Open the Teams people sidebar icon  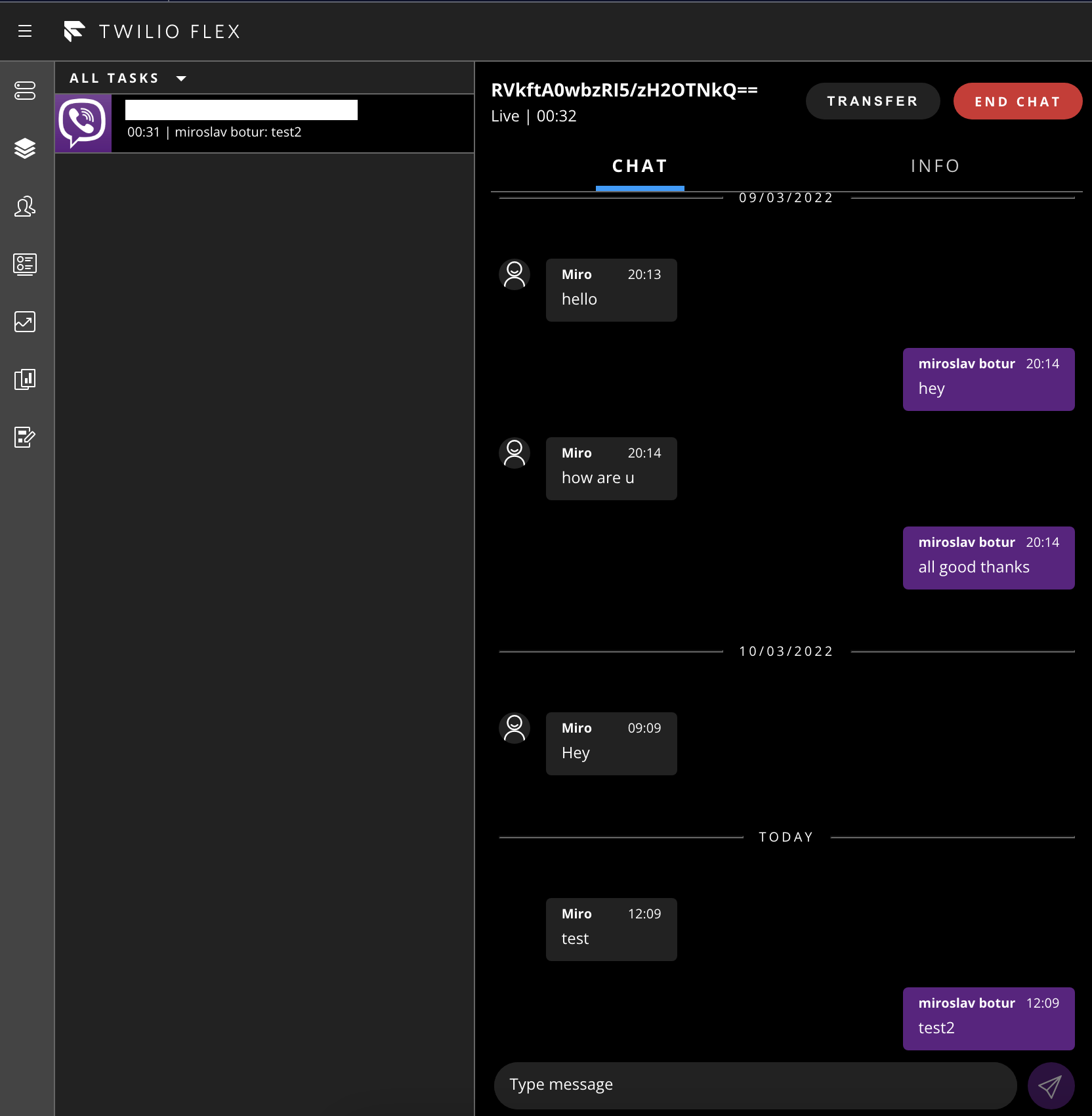(25, 206)
